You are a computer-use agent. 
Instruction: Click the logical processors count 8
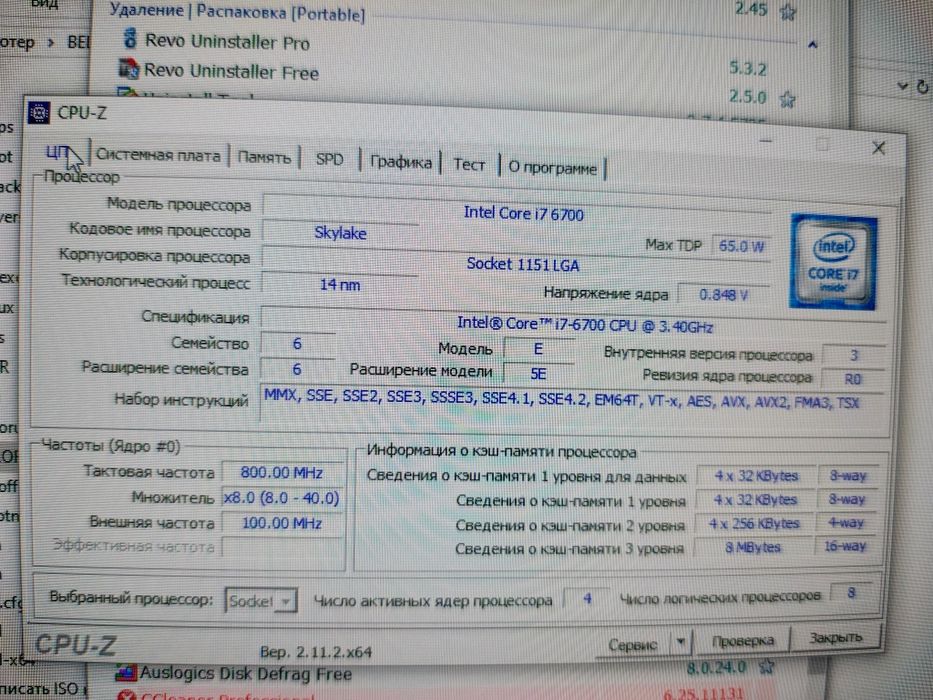click(851, 593)
